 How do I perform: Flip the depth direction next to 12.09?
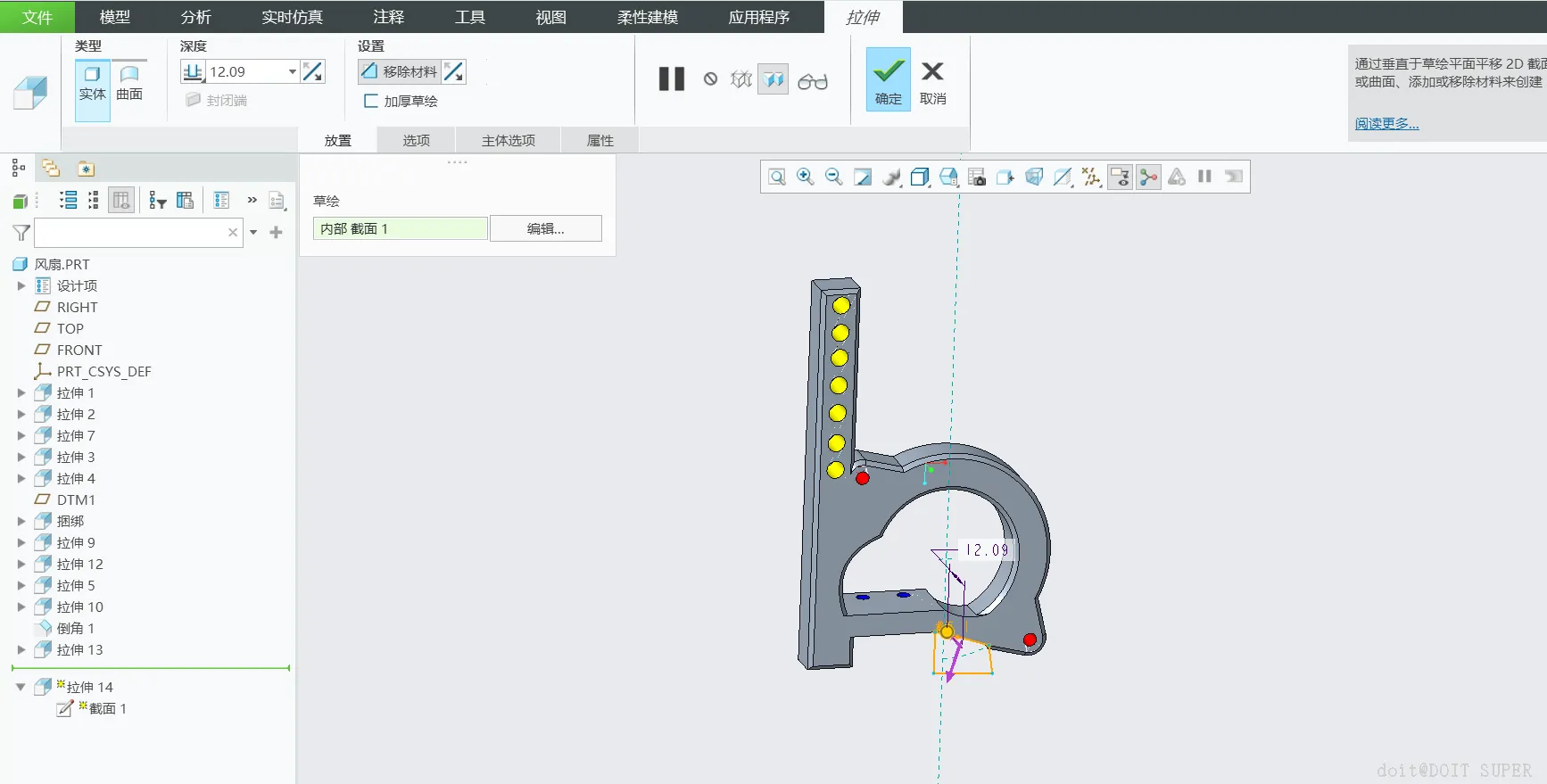[x=313, y=72]
